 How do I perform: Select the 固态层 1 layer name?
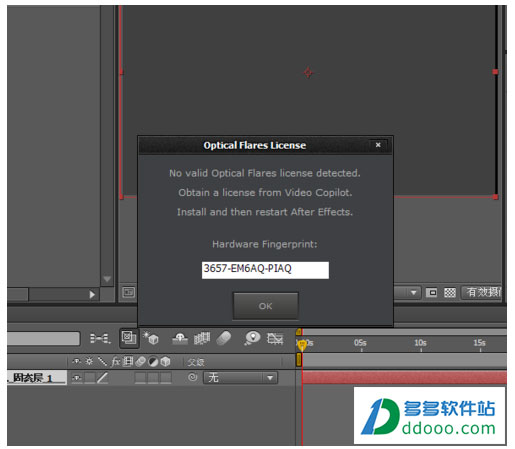(32, 378)
